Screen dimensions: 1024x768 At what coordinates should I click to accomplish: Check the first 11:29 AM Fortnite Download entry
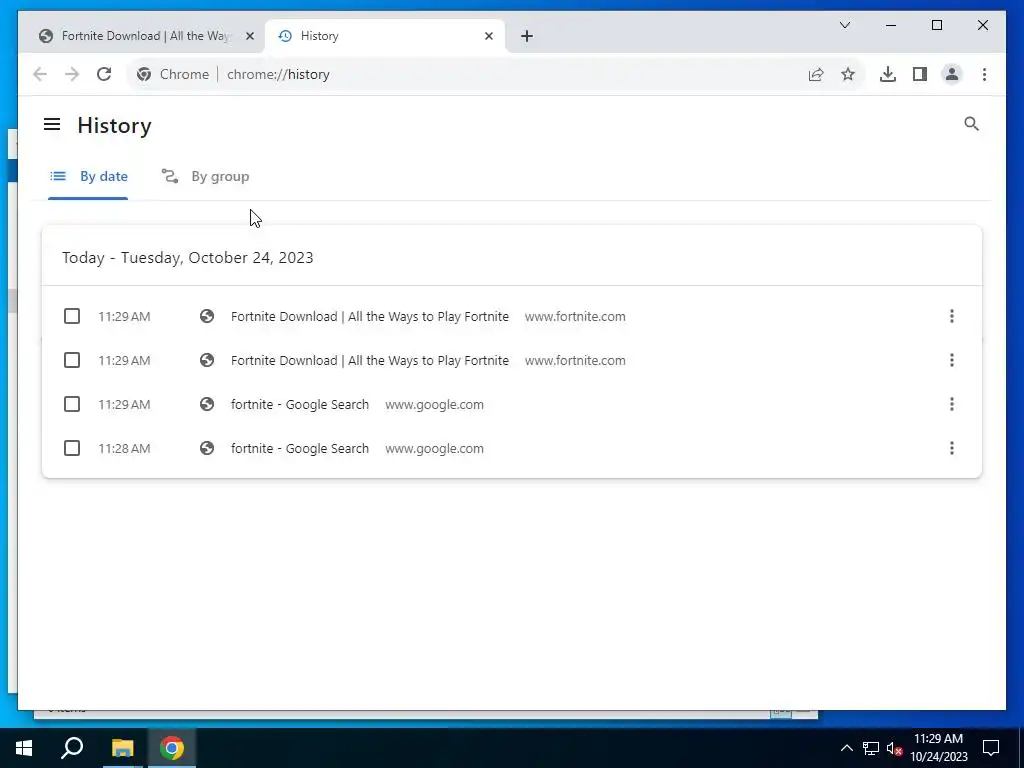pyautogui.click(x=72, y=316)
